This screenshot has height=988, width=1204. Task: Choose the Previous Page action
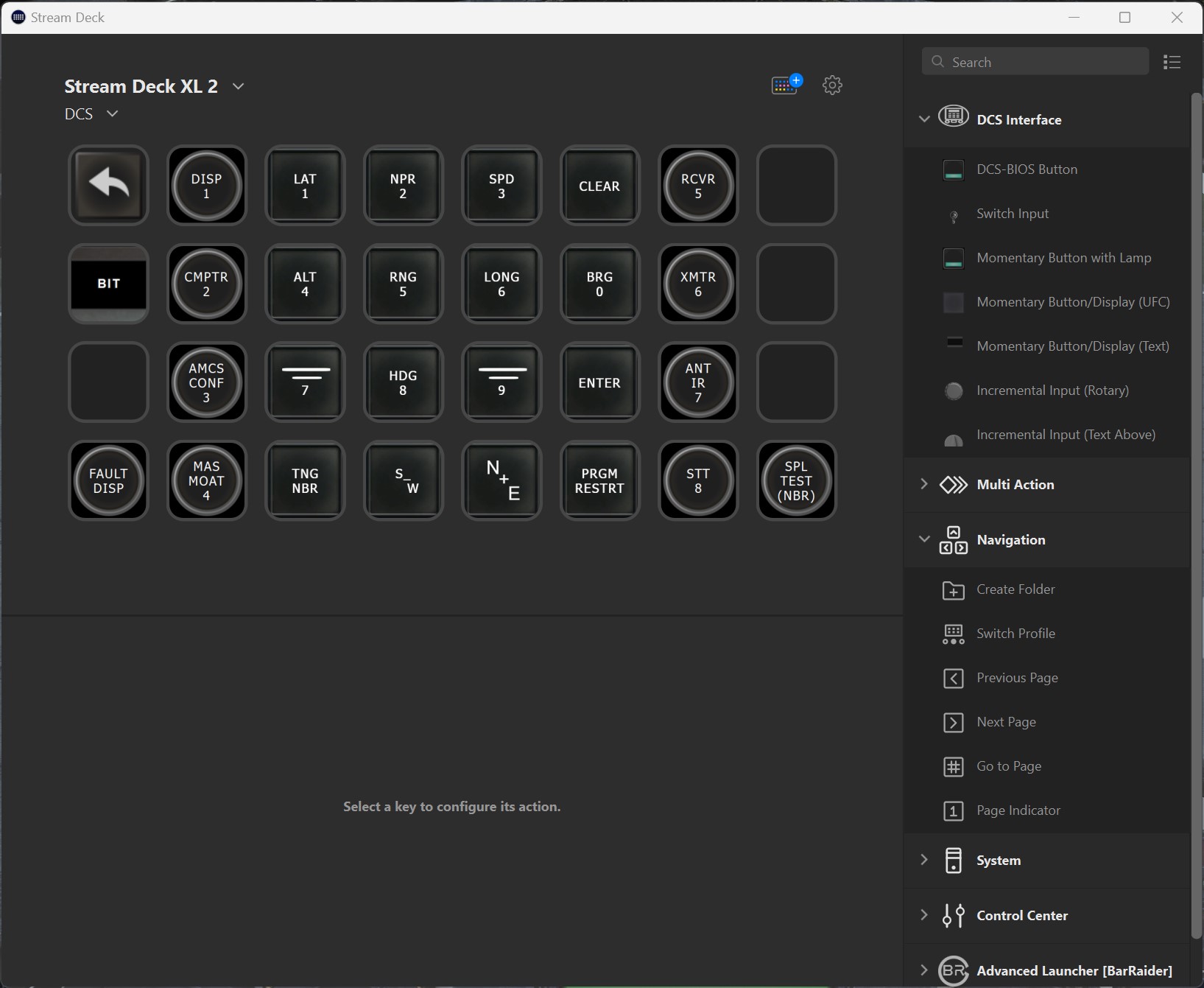pyautogui.click(x=1016, y=678)
